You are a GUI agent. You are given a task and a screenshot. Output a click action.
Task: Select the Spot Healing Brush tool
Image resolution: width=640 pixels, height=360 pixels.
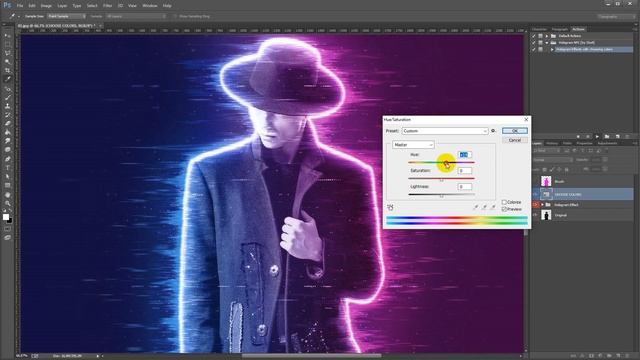click(x=7, y=89)
